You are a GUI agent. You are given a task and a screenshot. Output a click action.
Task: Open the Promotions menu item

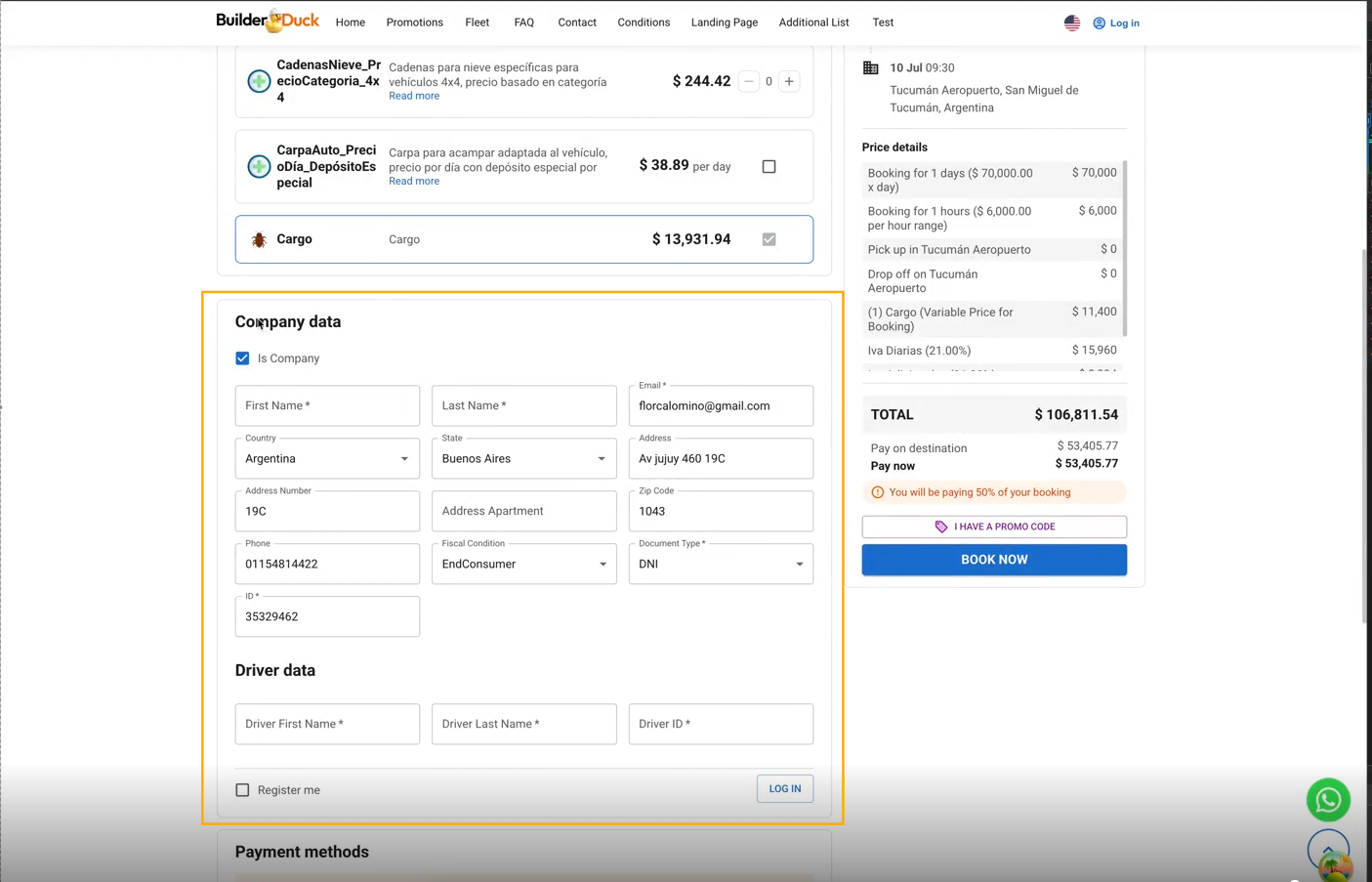tap(414, 22)
